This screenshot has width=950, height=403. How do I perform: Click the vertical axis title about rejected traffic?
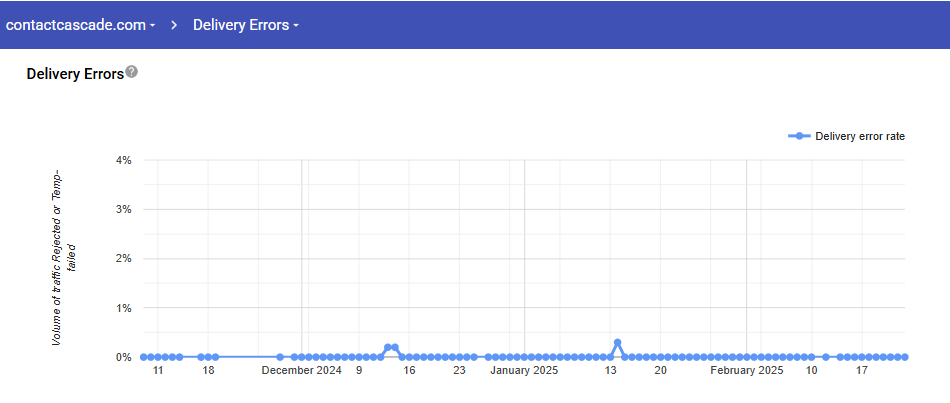click(63, 258)
